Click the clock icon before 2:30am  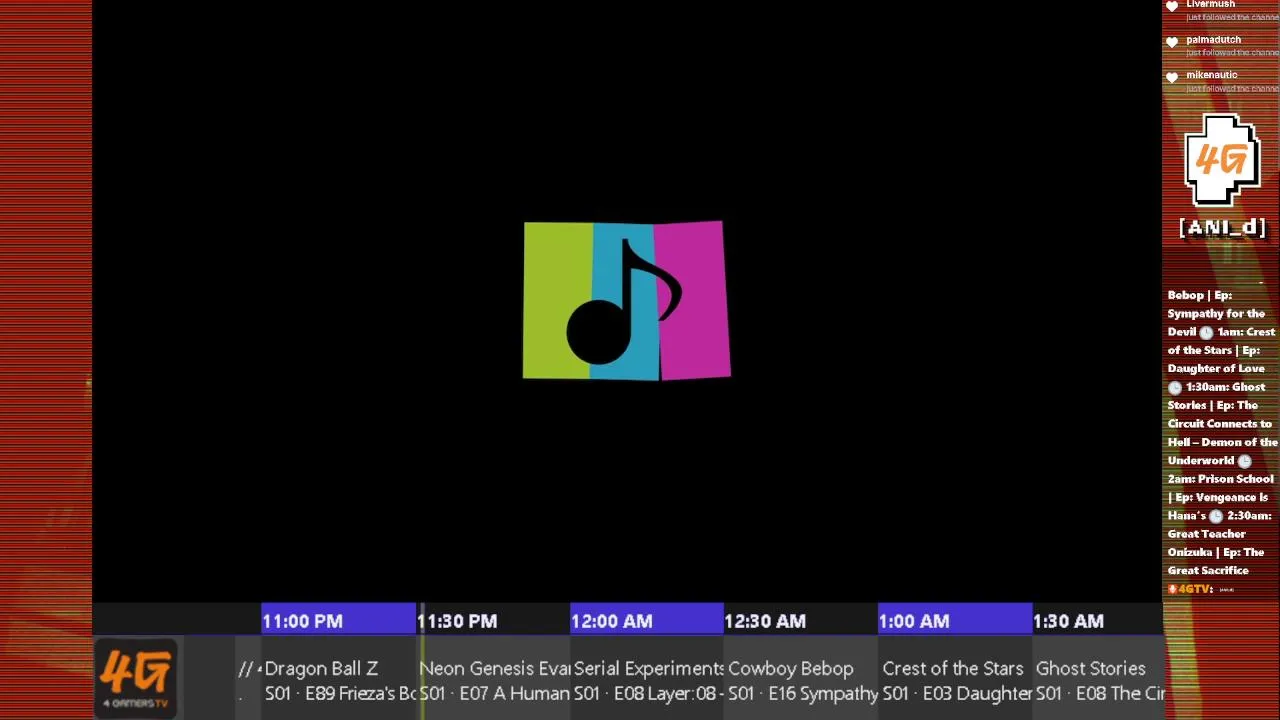point(1216,516)
